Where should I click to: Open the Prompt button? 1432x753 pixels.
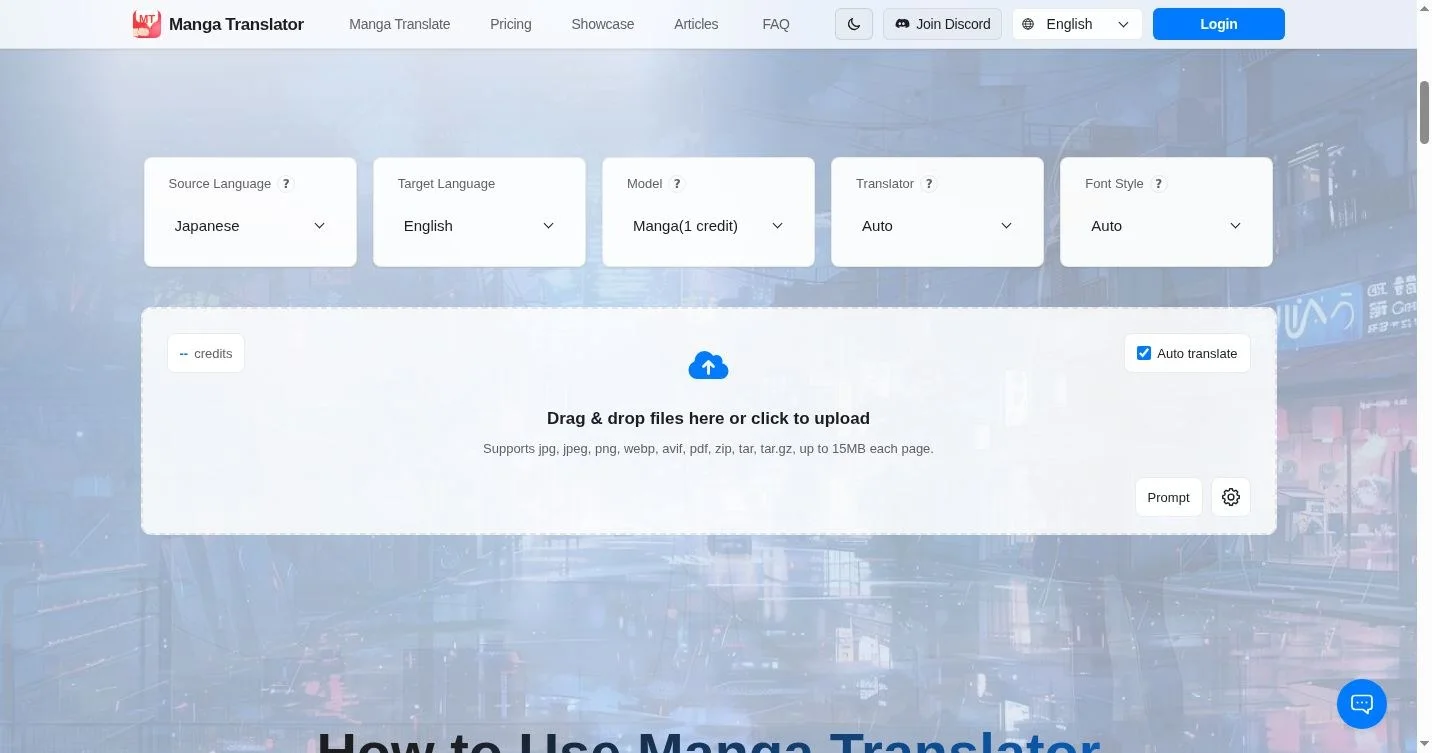click(1168, 497)
